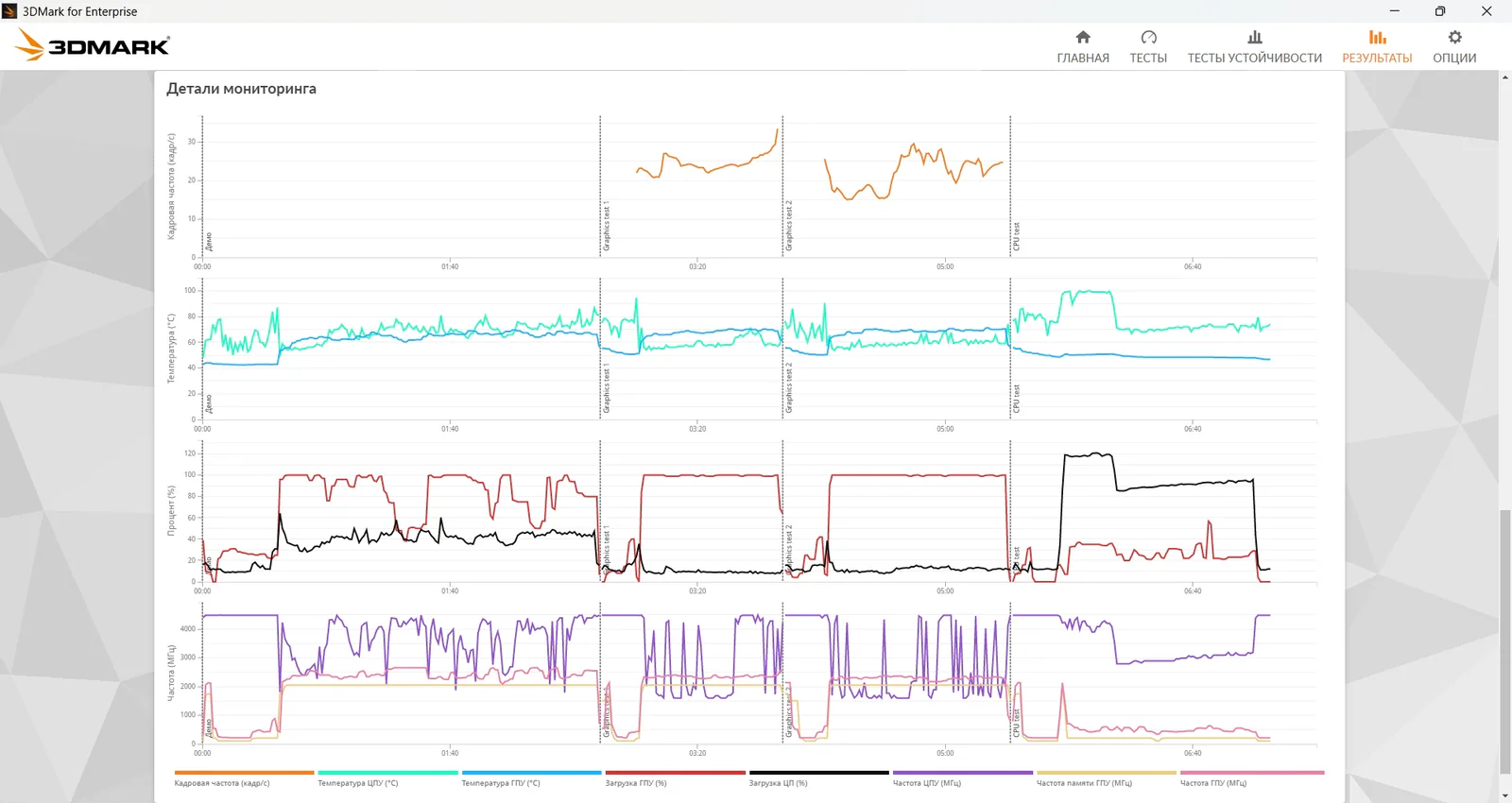1512x803 pixels.
Task: Toggle the Частота ГПУ (МГц) legend series
Action: [1251, 778]
